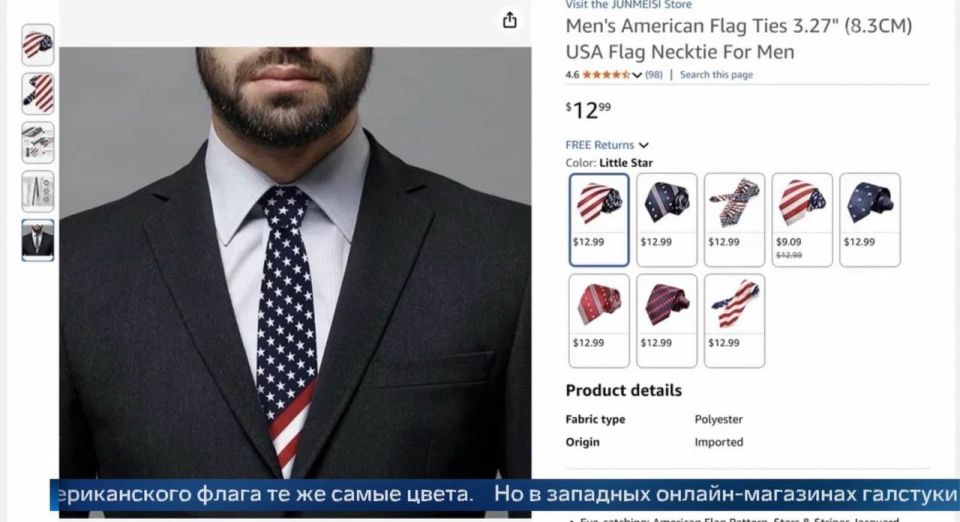Choose the selected Little Star striped swatch
960x522 pixels.
[x=599, y=220]
